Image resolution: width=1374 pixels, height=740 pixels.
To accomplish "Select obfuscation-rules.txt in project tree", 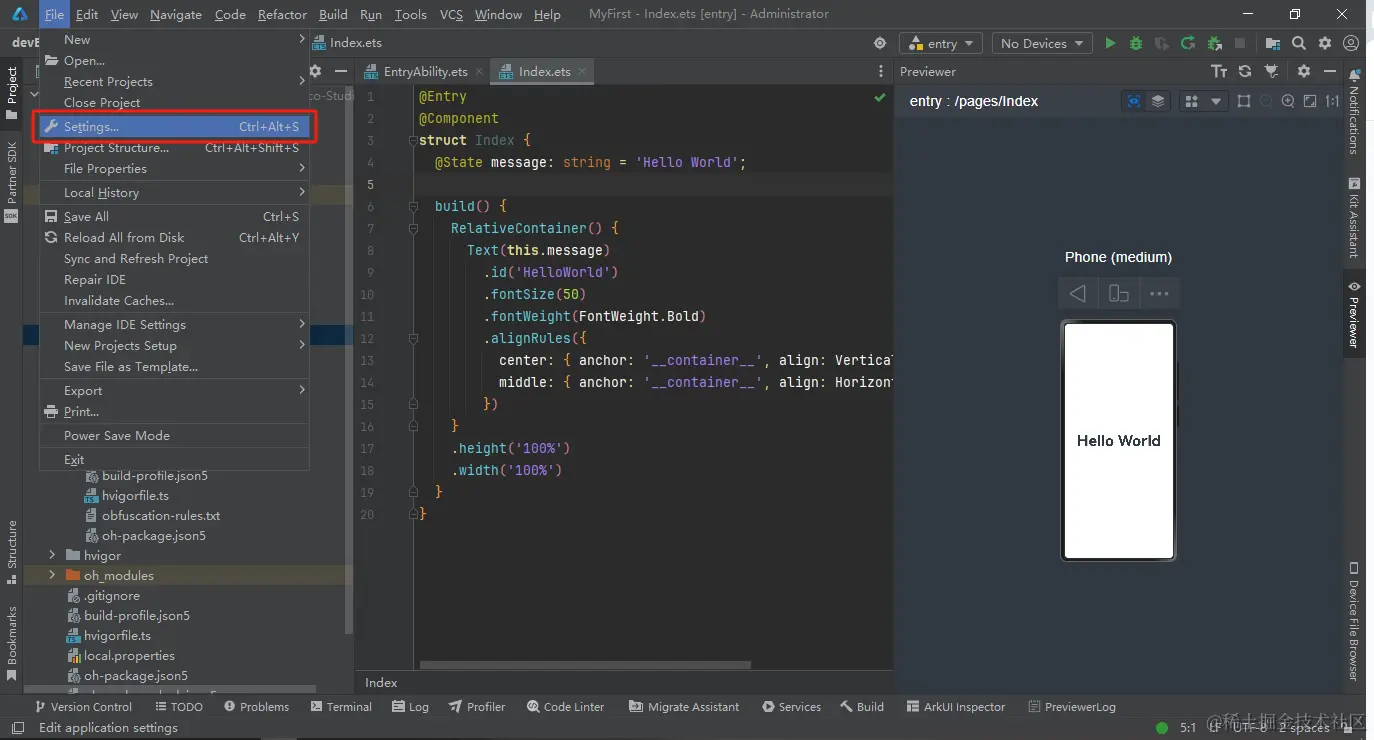I will 160,516.
